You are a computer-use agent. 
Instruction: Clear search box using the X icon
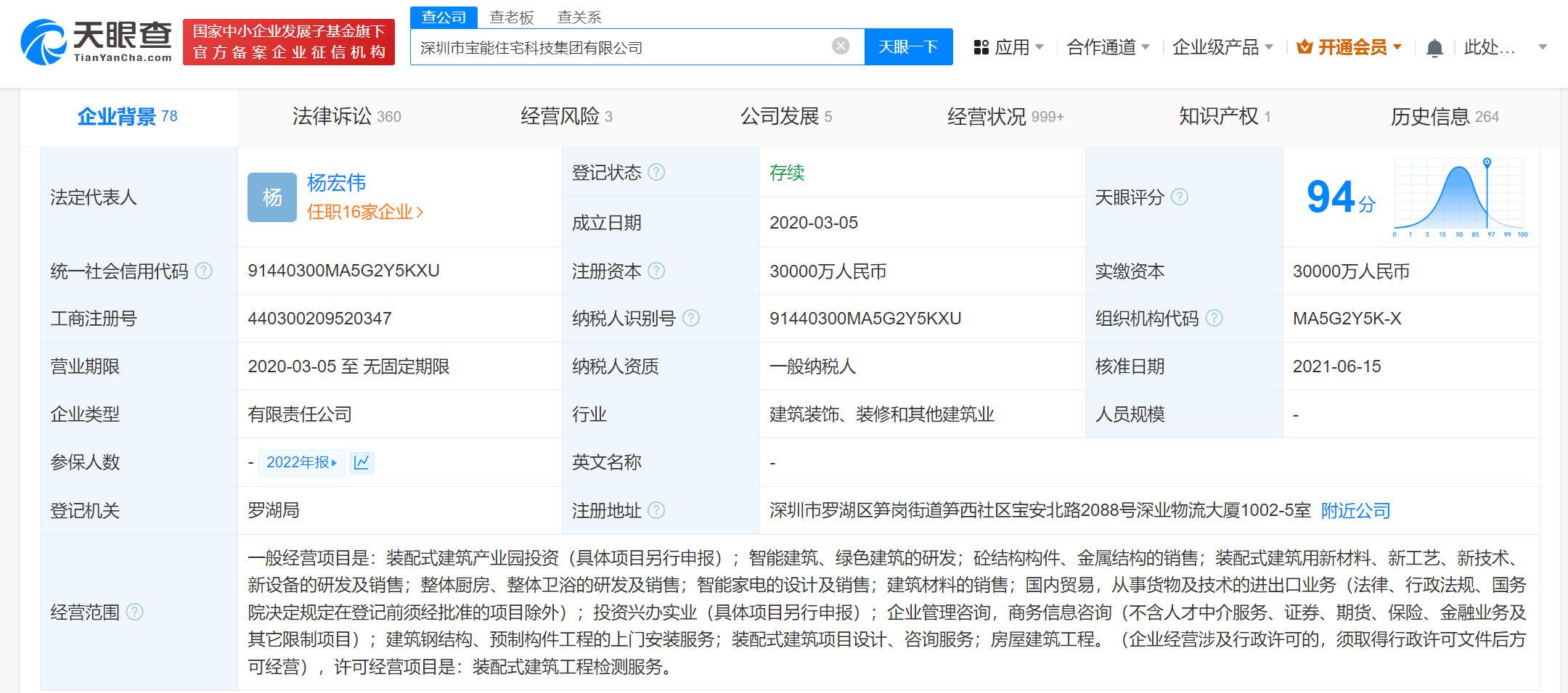pos(841,45)
